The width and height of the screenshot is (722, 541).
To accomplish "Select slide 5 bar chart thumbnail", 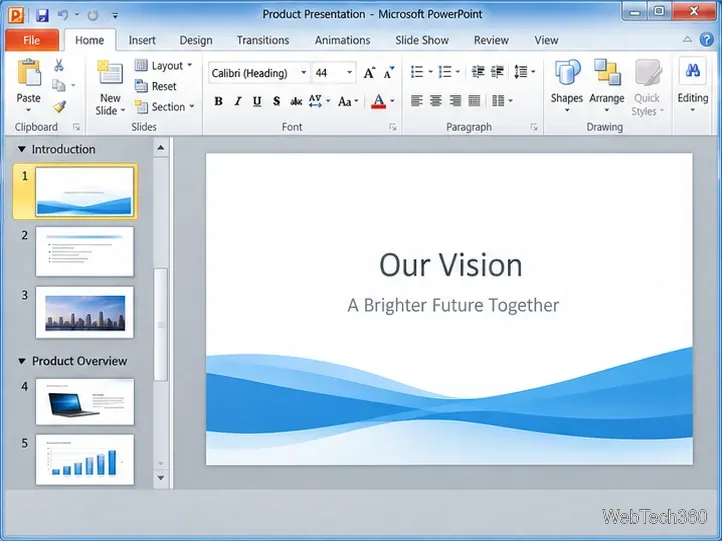I will [x=85, y=460].
